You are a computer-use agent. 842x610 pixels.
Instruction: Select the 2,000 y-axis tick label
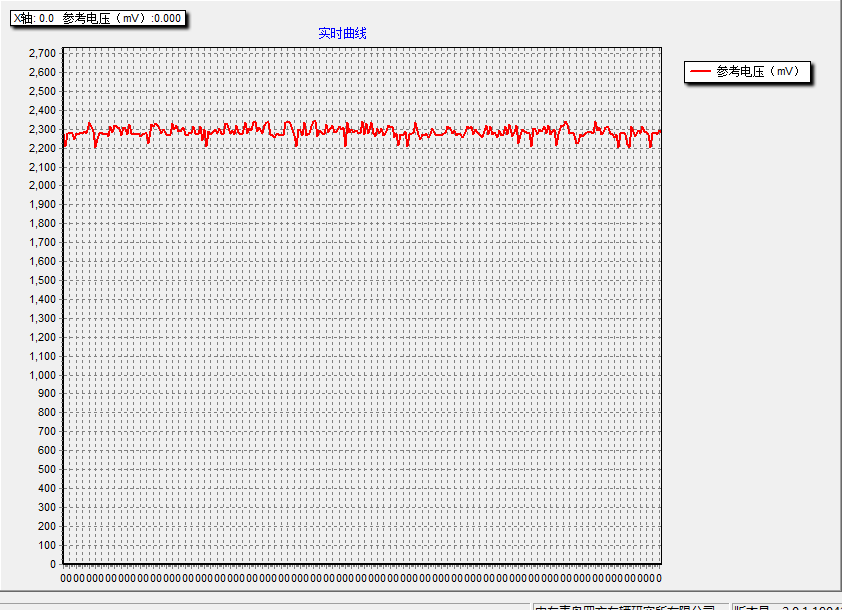tap(42, 185)
